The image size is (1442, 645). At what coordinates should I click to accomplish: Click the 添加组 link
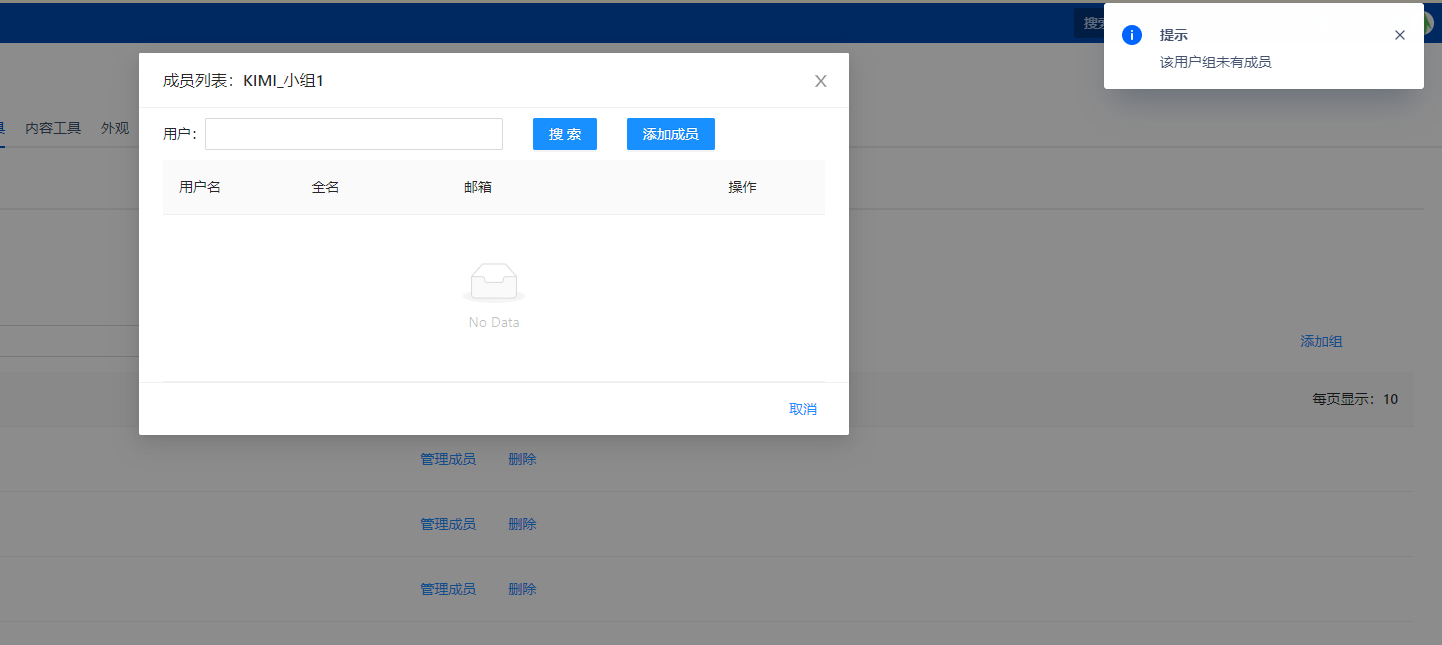pos(1320,341)
